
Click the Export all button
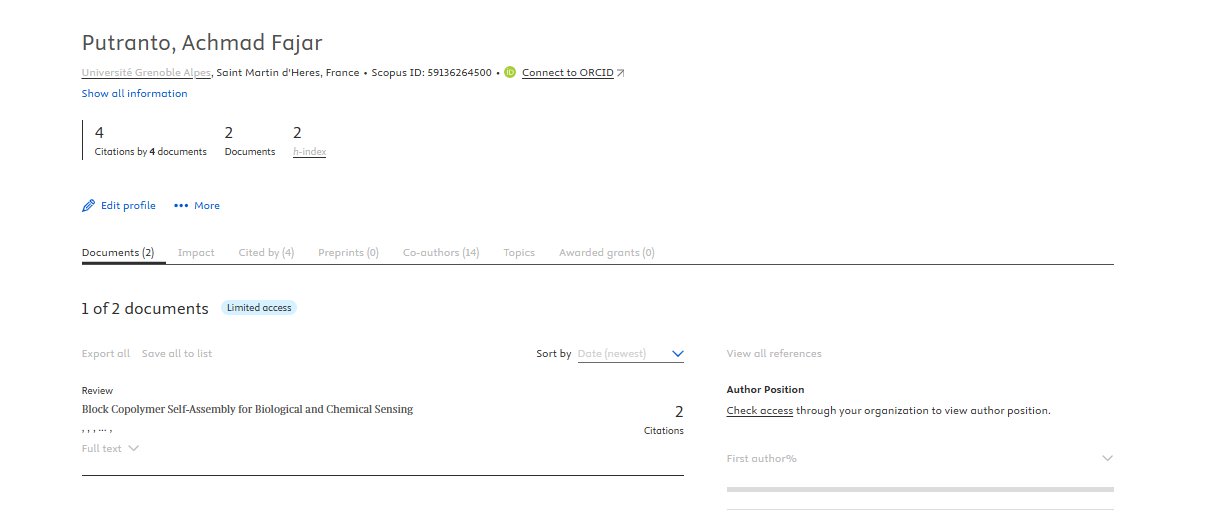(x=105, y=354)
